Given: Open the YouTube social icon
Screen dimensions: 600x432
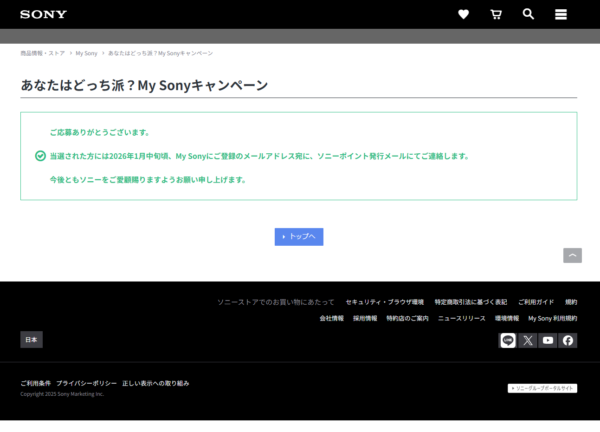Looking at the screenshot, I should 548,340.
